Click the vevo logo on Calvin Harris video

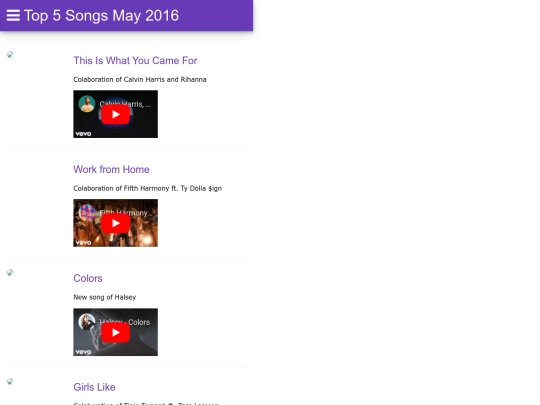[83, 134]
